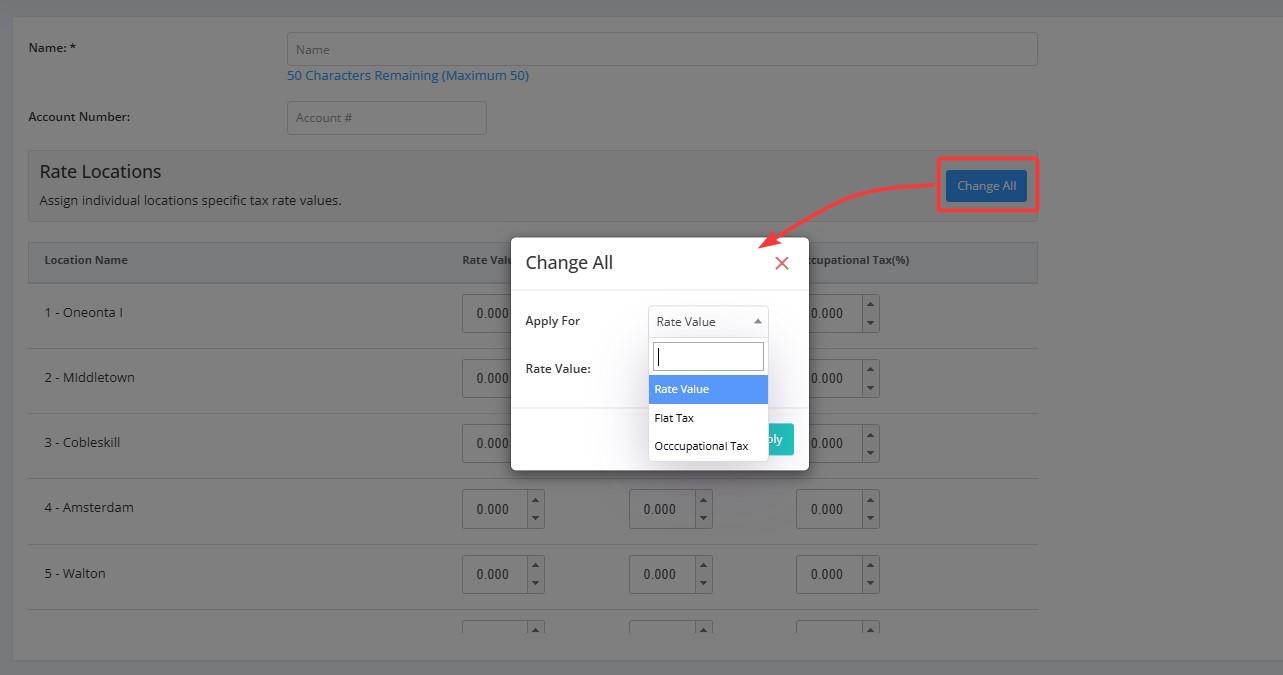Click Occupational Tax field for 5 - Walton
Viewport: 1283px width, 675px height.
coord(829,574)
